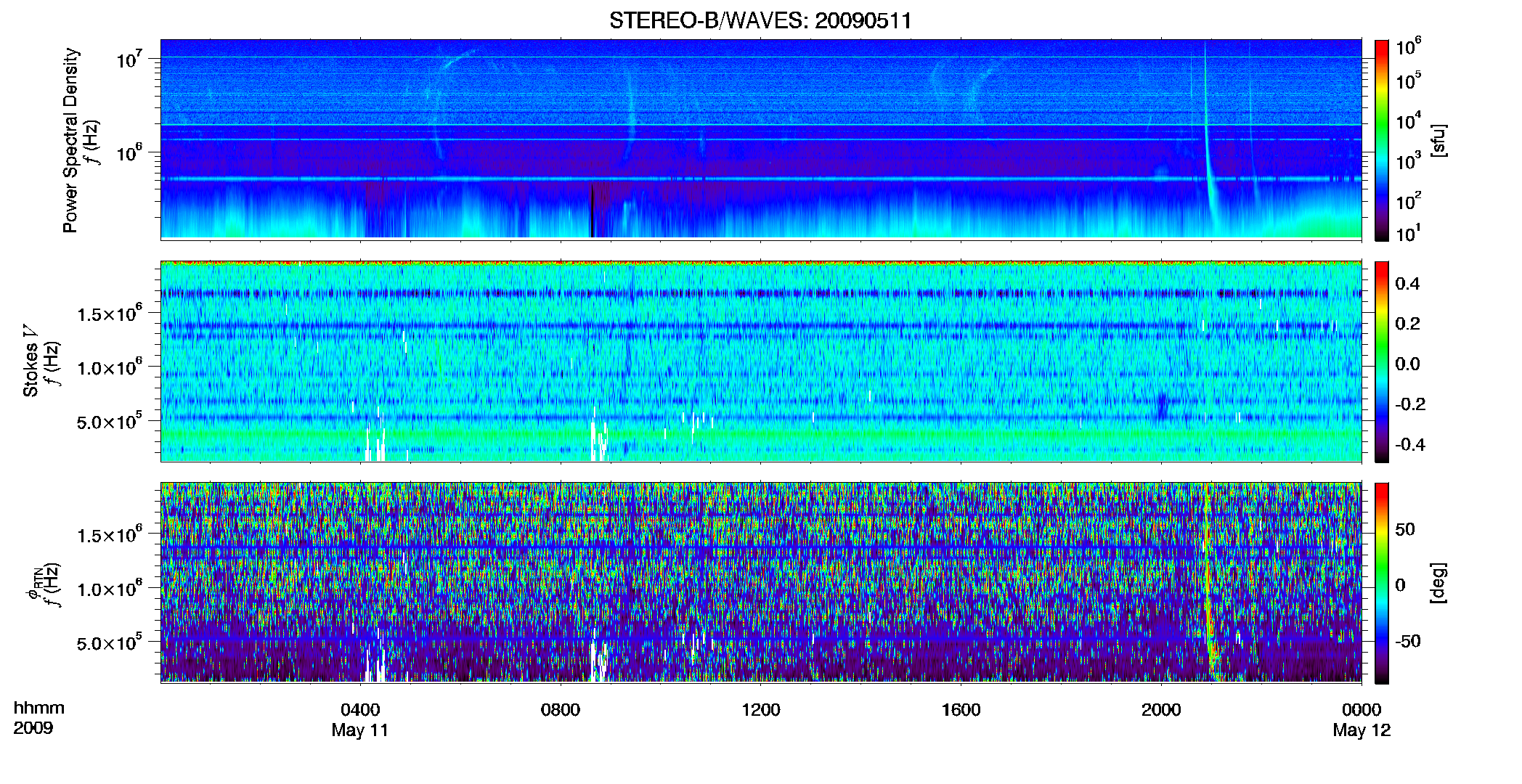
Task: Click the 10^1 label on sfu colorbar
Action: pos(1408,234)
